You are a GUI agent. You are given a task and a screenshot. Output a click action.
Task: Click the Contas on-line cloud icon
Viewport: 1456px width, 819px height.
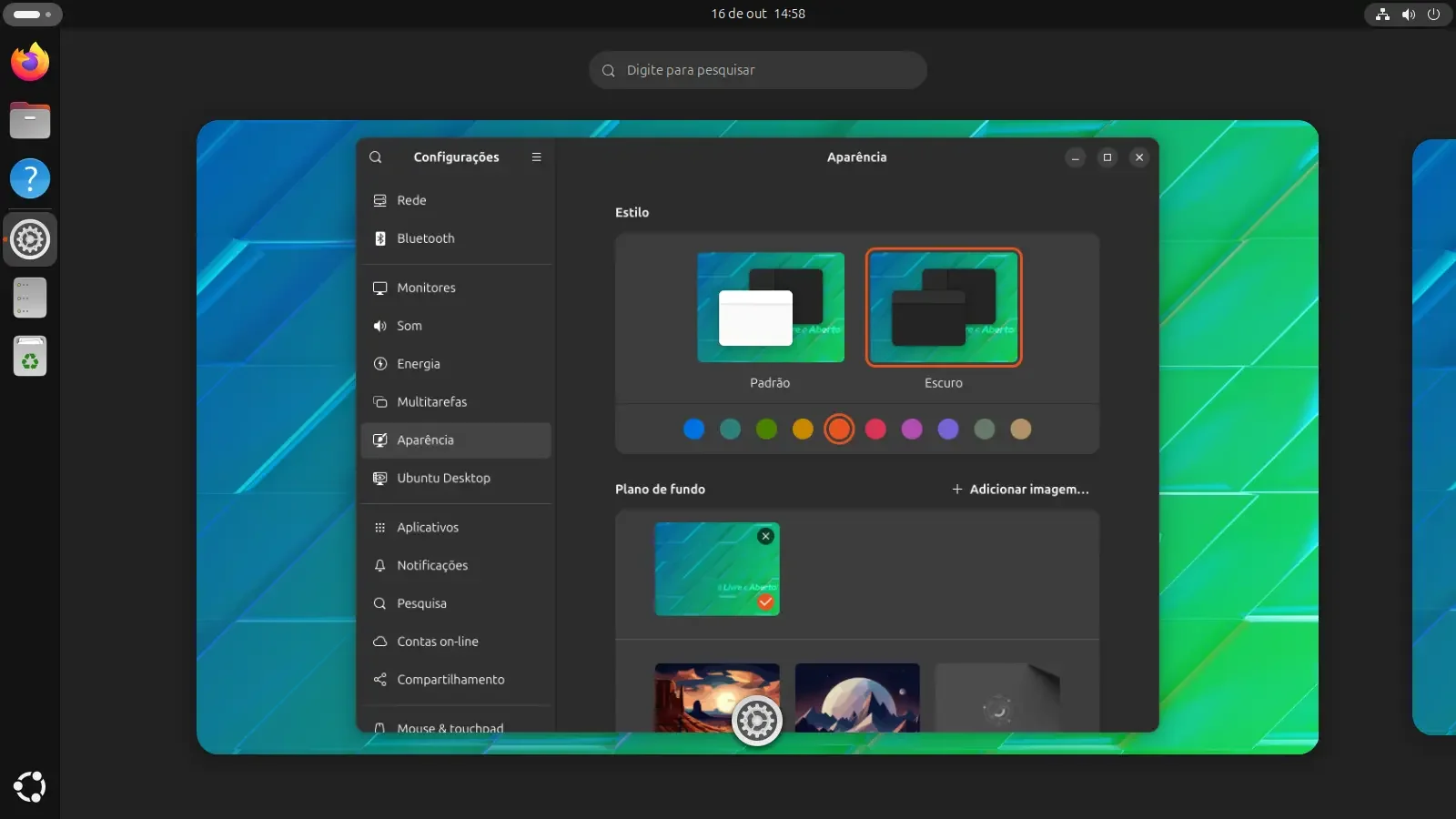pos(380,642)
